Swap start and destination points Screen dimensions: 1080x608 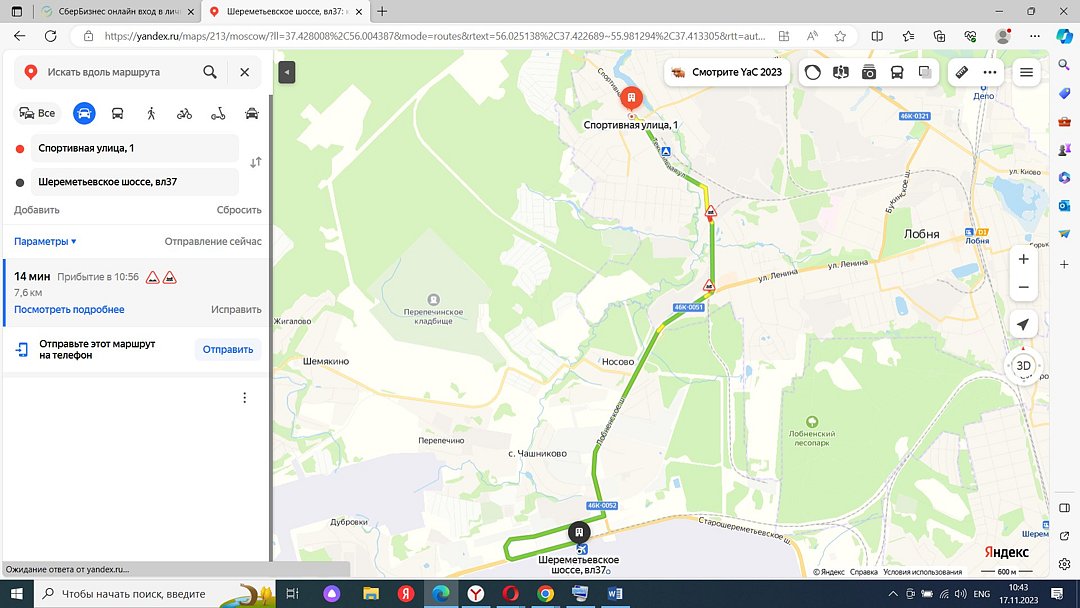point(256,163)
